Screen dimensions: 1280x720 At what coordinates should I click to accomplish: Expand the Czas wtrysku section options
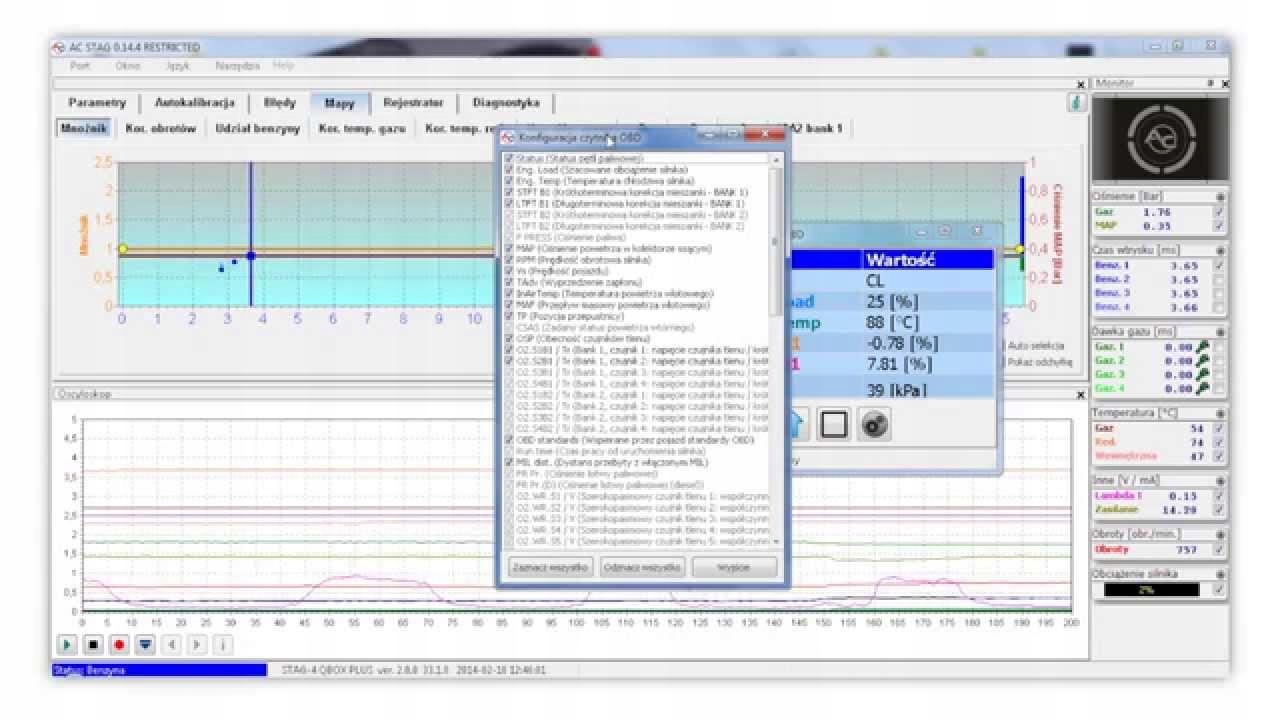pos(1220,250)
